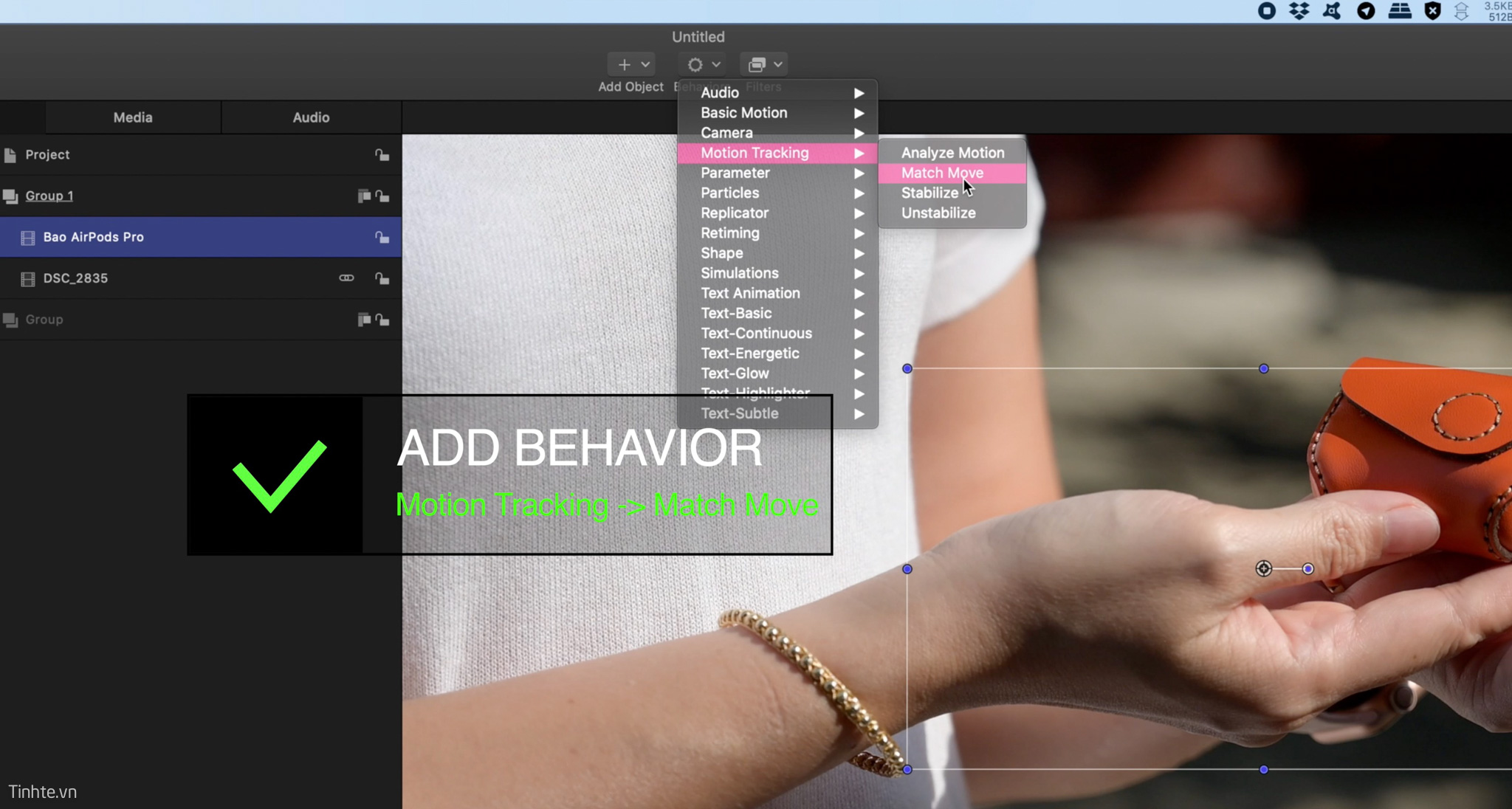
Task: Open the Replicator submenu
Action: point(777,213)
